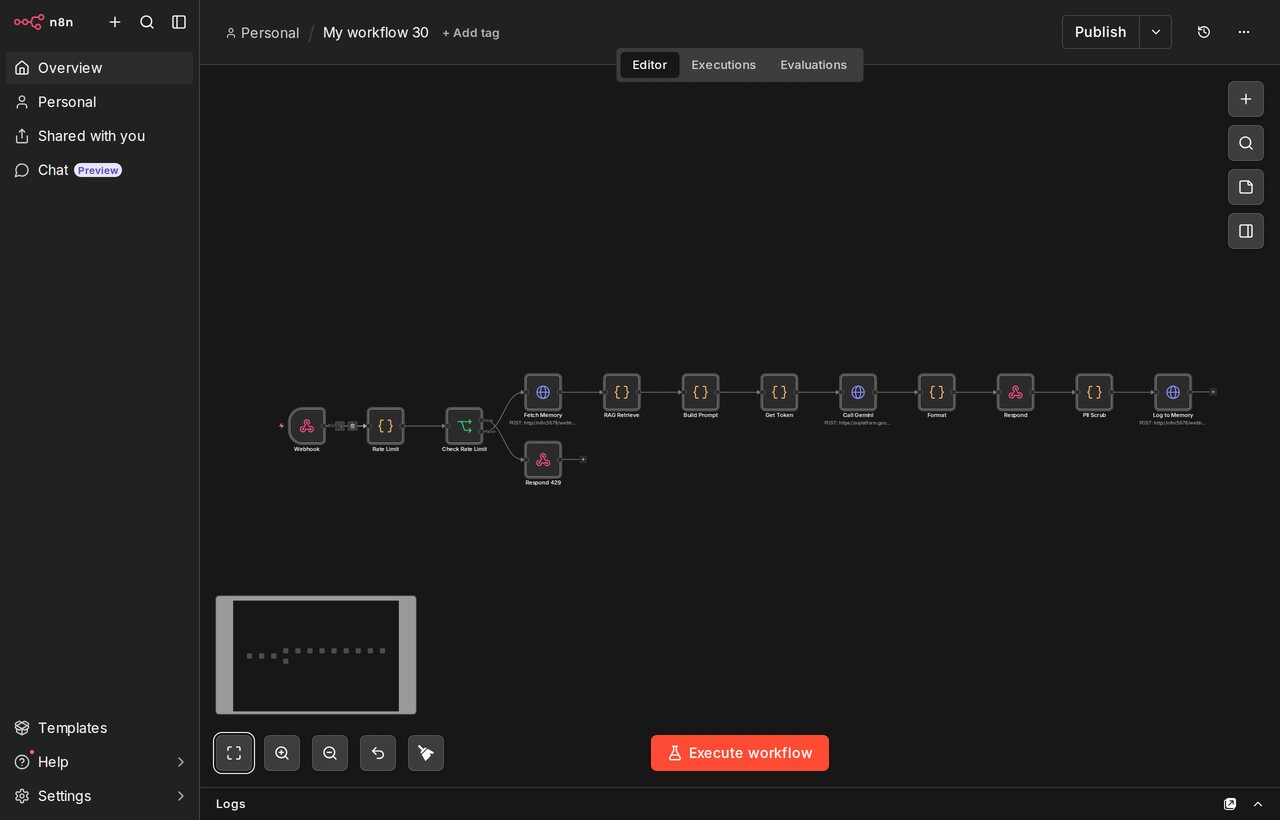Viewport: 1280px width, 820px height.
Task: Open Templates from sidebar
Action: tap(100, 728)
